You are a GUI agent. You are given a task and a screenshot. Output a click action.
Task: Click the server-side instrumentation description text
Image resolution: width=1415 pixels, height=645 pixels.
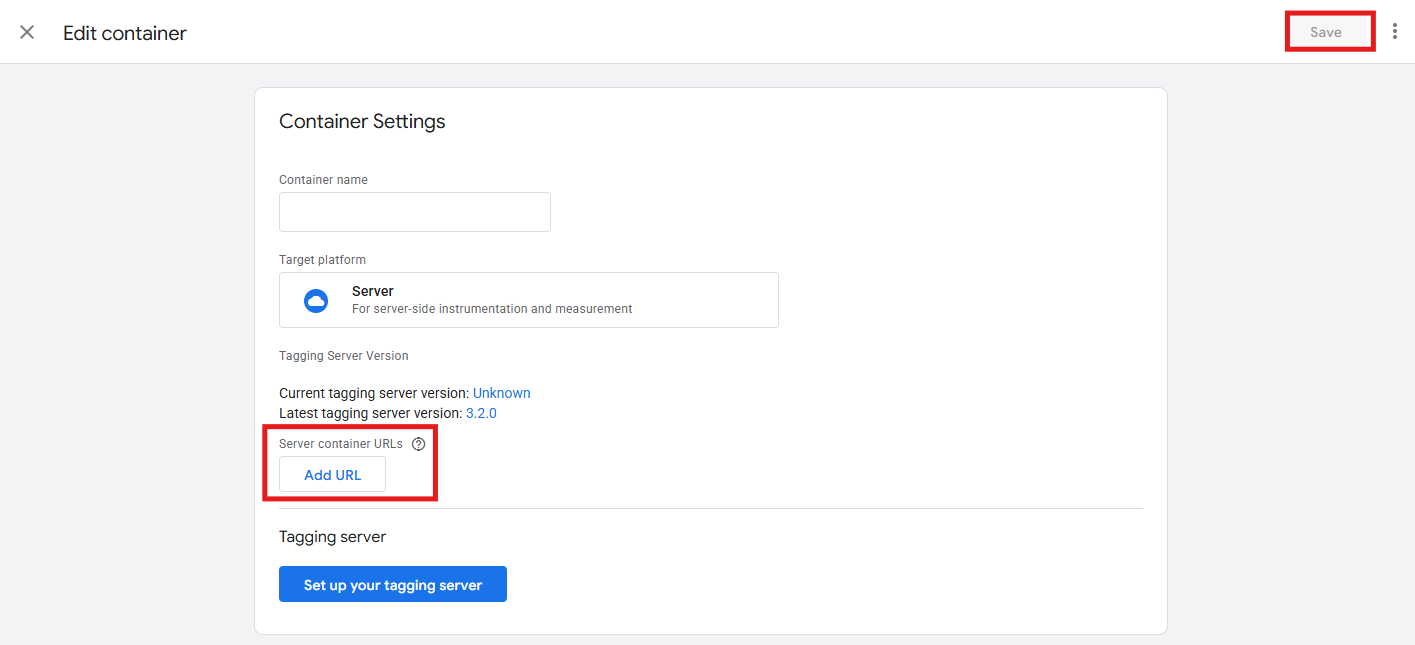point(492,309)
